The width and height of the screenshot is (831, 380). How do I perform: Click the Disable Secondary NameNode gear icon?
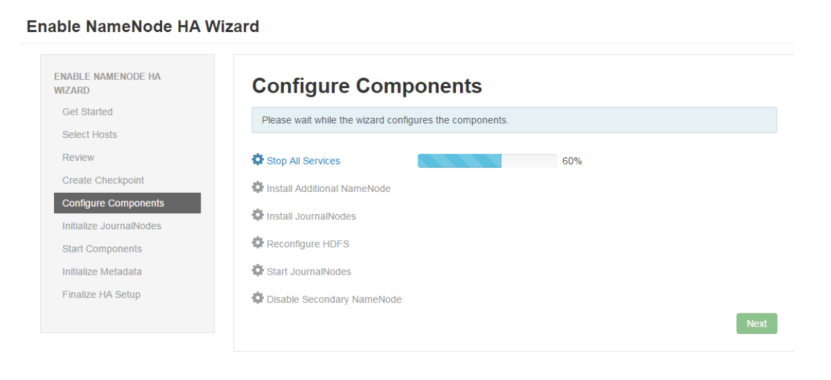(258, 298)
